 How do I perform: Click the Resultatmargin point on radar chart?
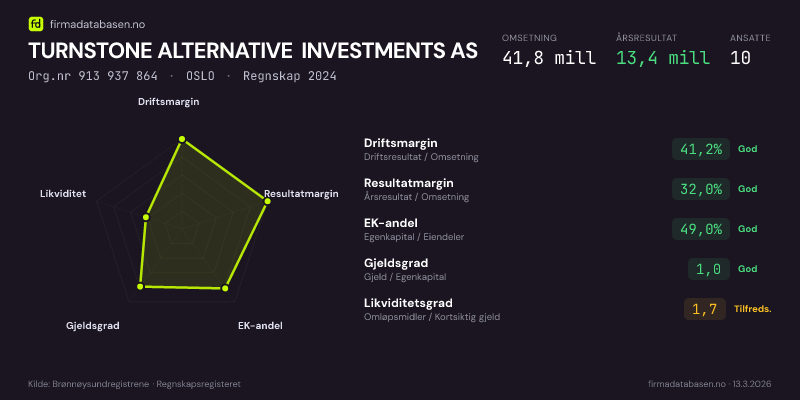tap(267, 201)
